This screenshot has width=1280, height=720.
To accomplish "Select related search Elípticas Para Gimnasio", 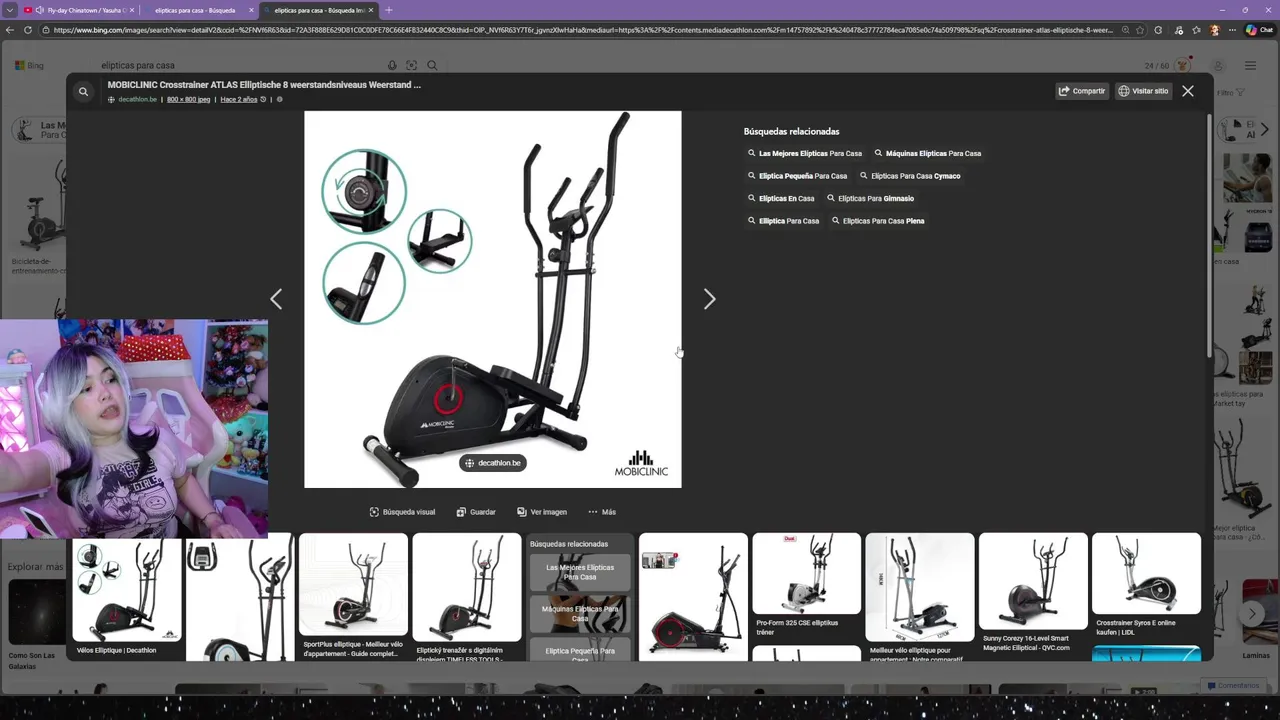I will coord(871,198).
